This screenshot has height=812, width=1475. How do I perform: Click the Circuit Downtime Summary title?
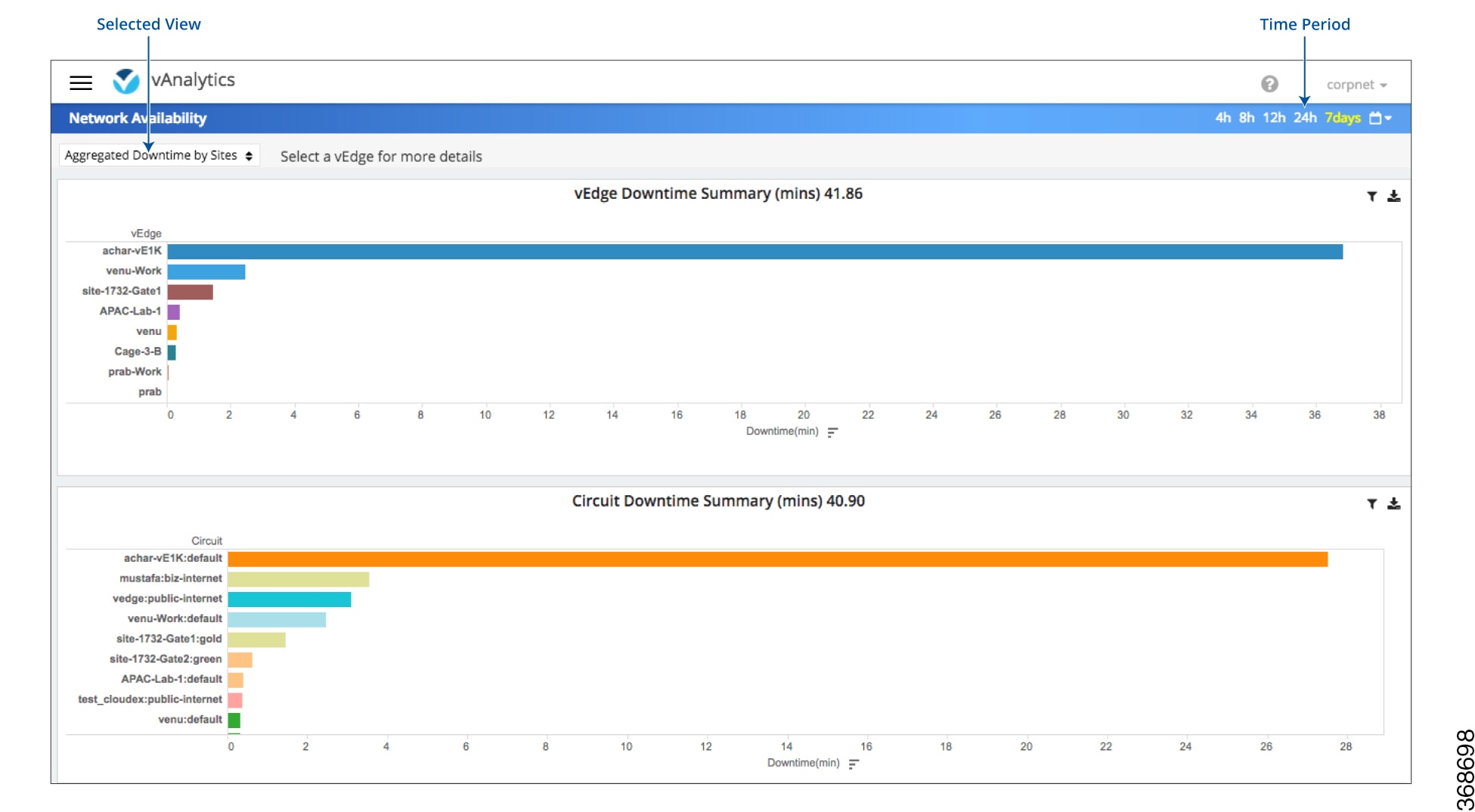point(718,501)
